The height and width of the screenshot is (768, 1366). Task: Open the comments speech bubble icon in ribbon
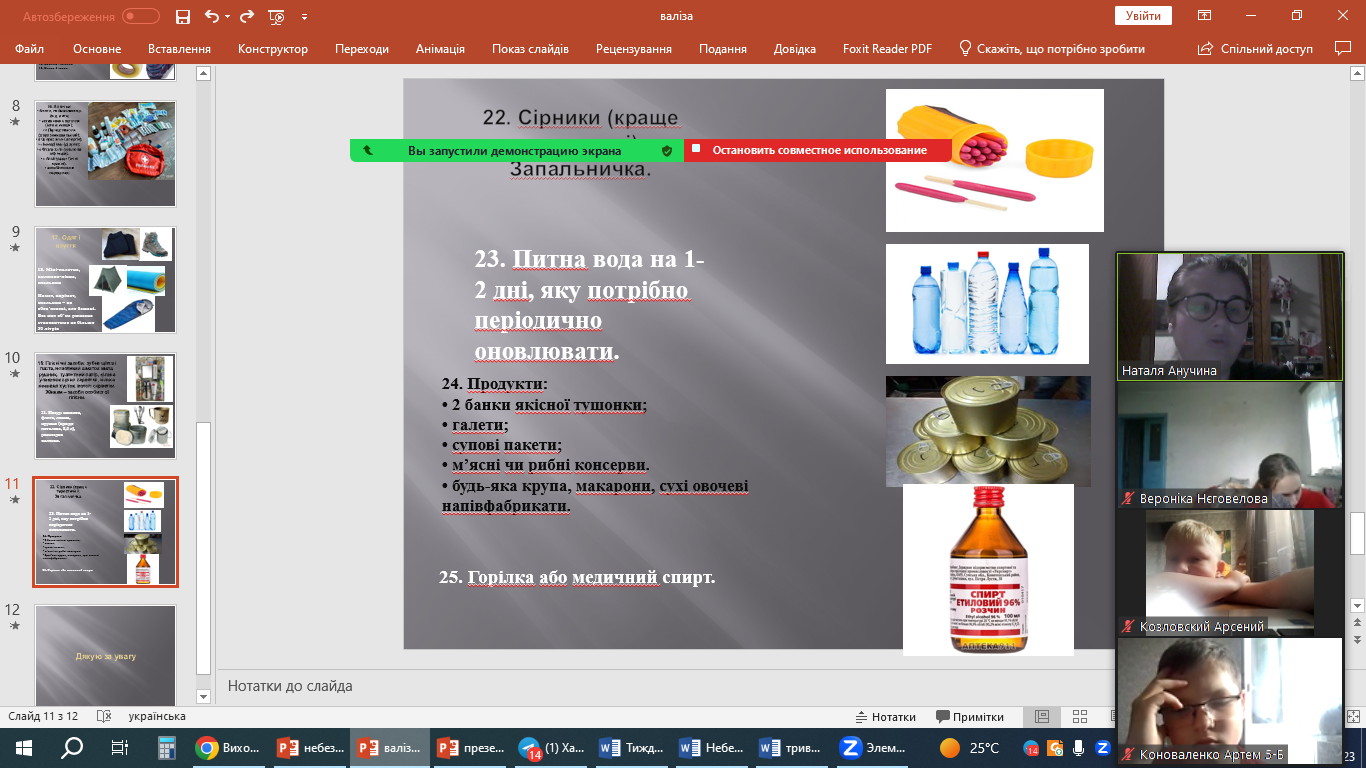pos(1343,48)
